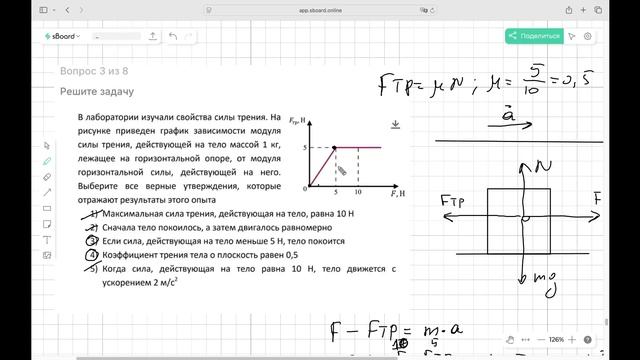The width and height of the screenshot is (640, 360).
Task: Zoom in with the plus button
Action: click(x=572, y=340)
